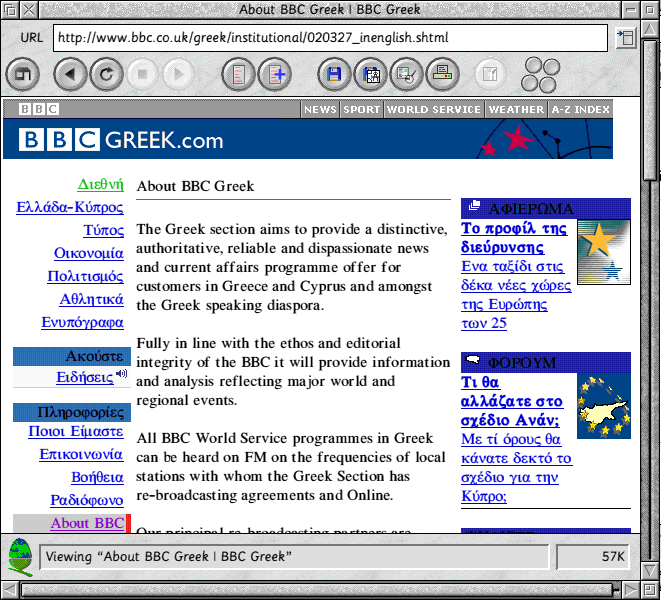Open WEATHER in the BBC top bar
This screenshot has height=600, width=661.
coord(516,109)
